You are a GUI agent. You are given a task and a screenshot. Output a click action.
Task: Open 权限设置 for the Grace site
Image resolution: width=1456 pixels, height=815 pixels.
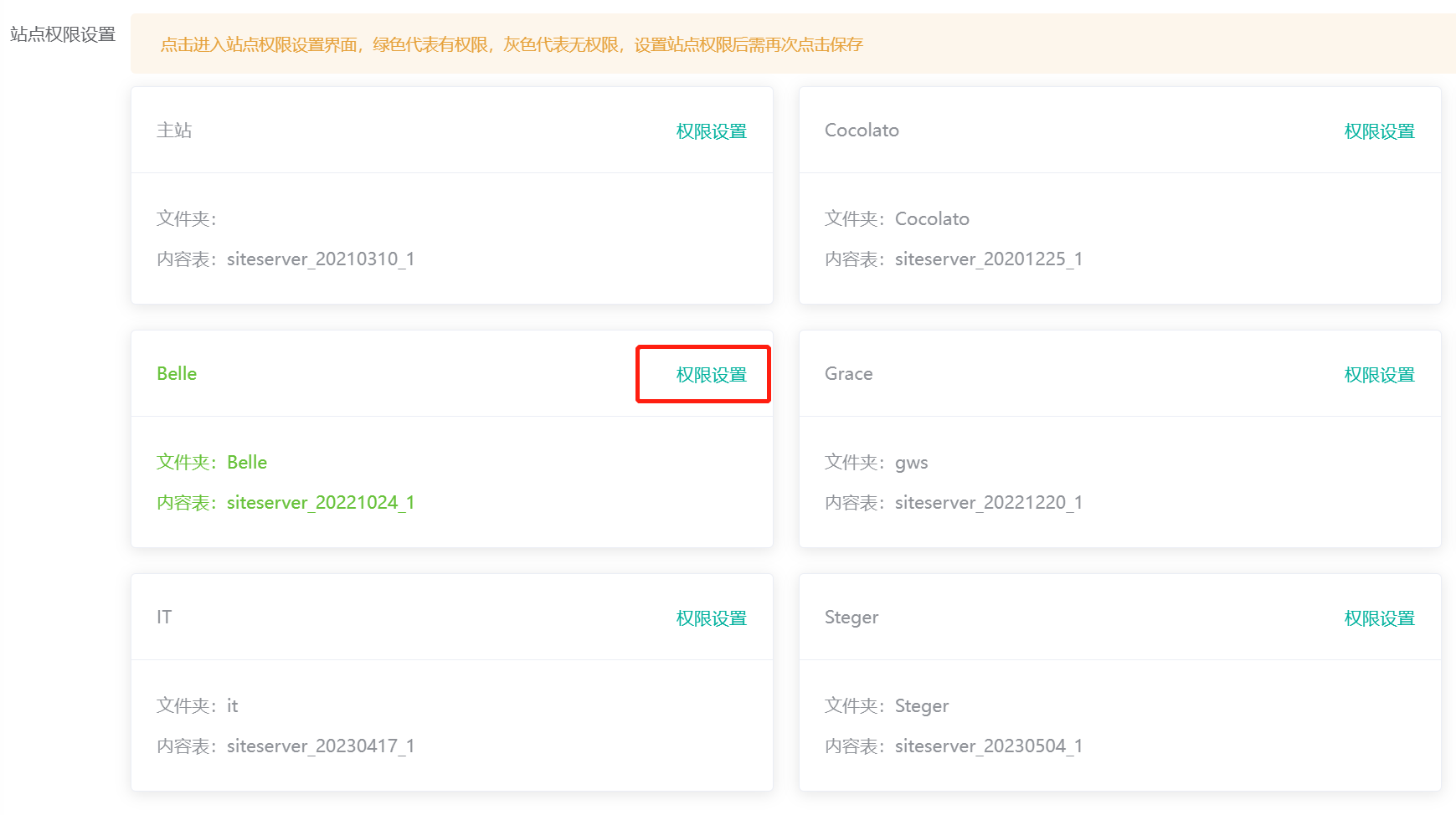(x=1379, y=375)
